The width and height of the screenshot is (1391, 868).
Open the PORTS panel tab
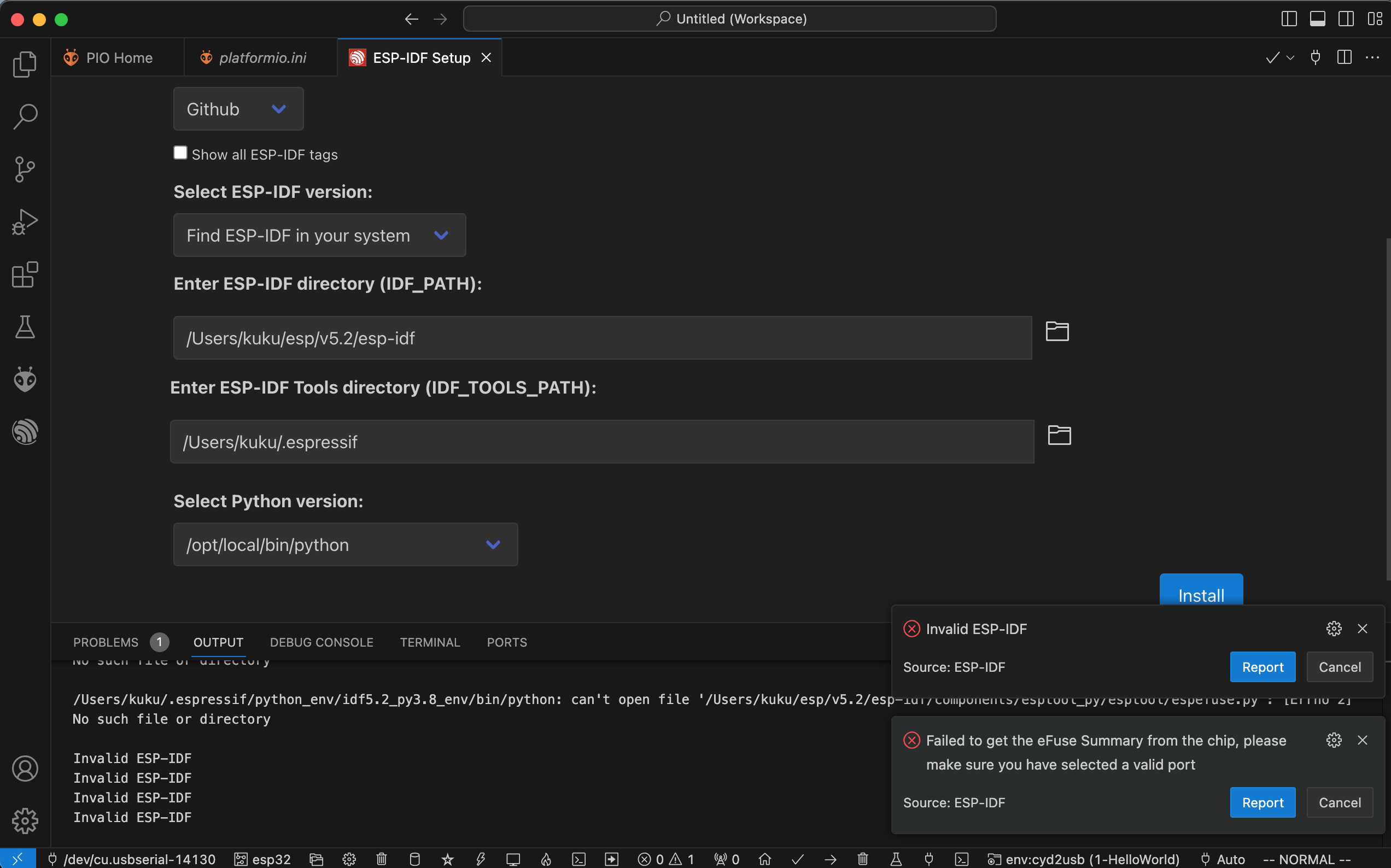[x=507, y=642]
